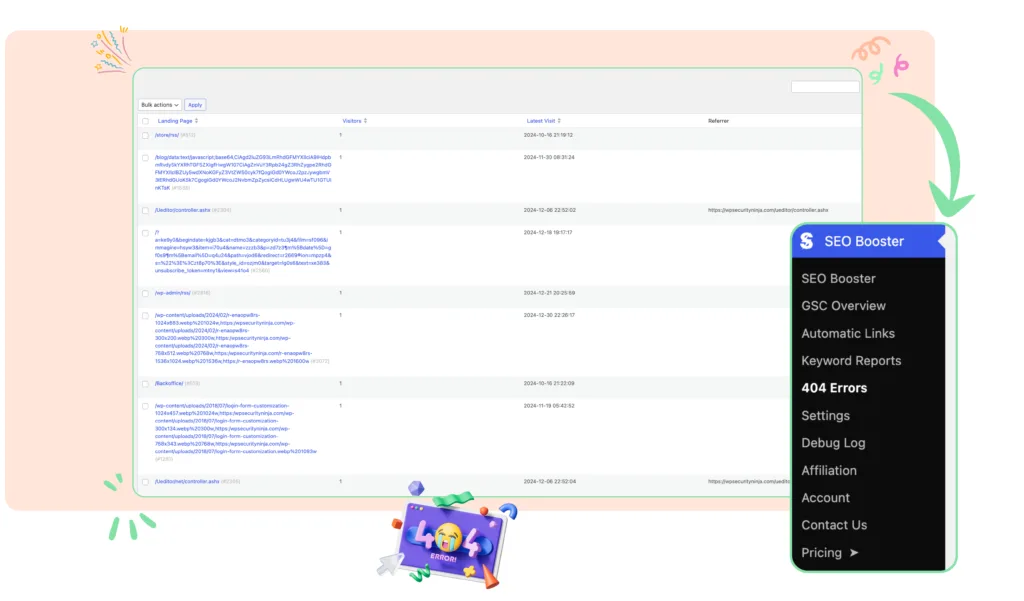The image size is (1024, 601).
Task: Check the /wp-admin/rss/ row checkbox
Action: (146, 293)
